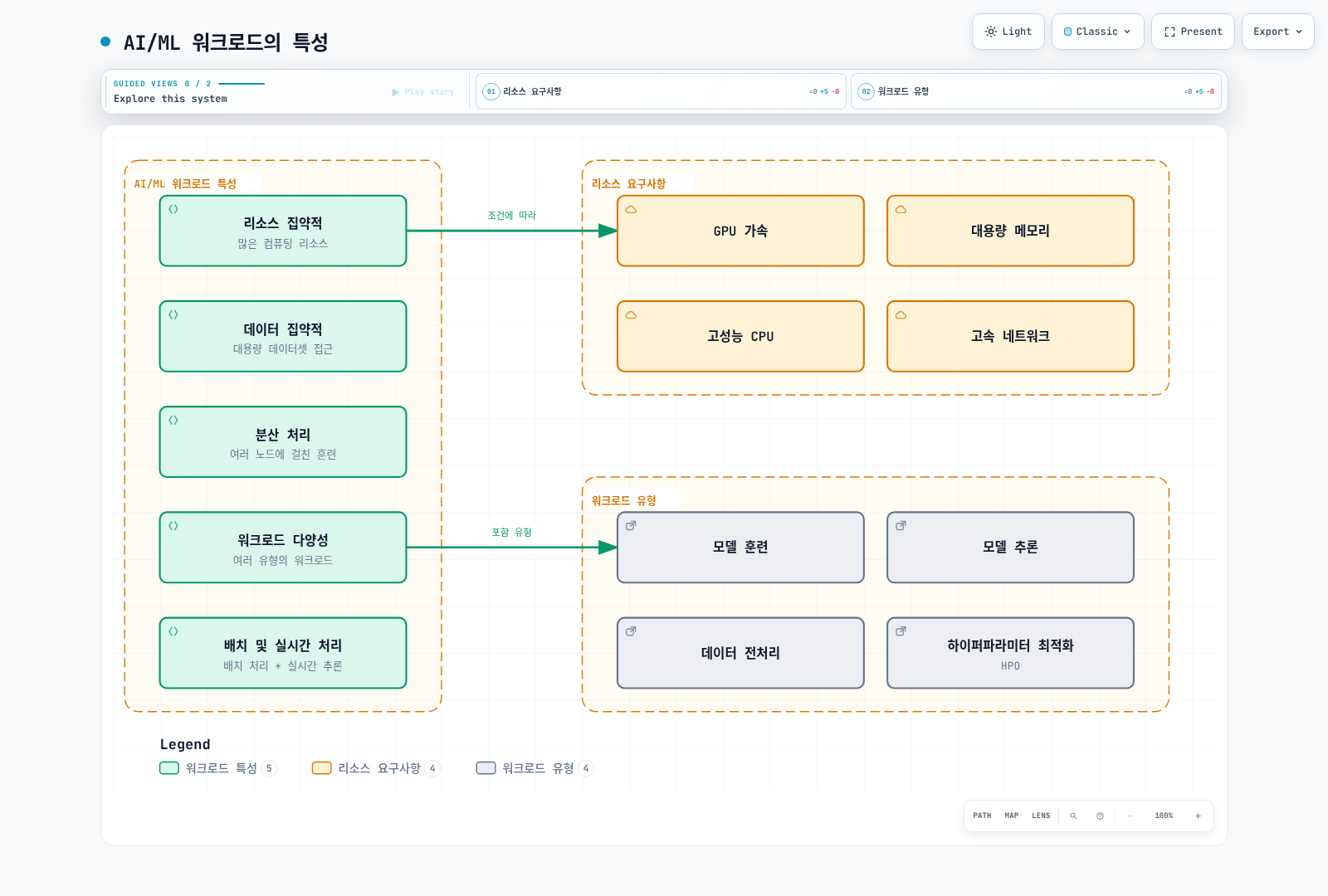Select the 포함 유형 edge label

pyautogui.click(x=511, y=533)
